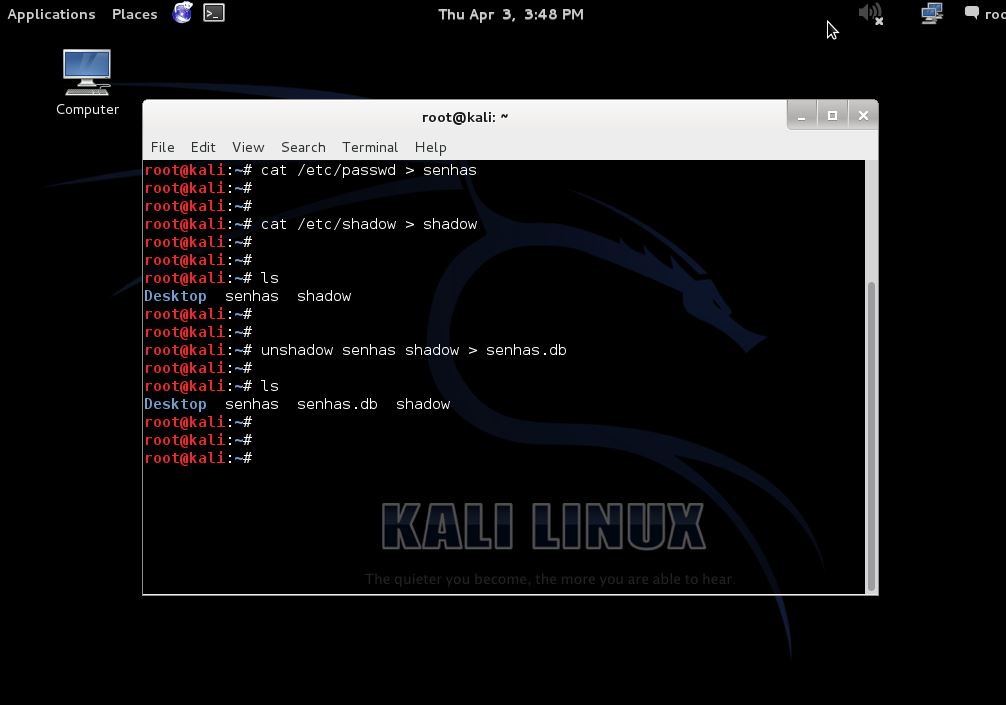Viewport: 1006px width, 705px height.
Task: Open the terminal File menu
Action: [162, 148]
